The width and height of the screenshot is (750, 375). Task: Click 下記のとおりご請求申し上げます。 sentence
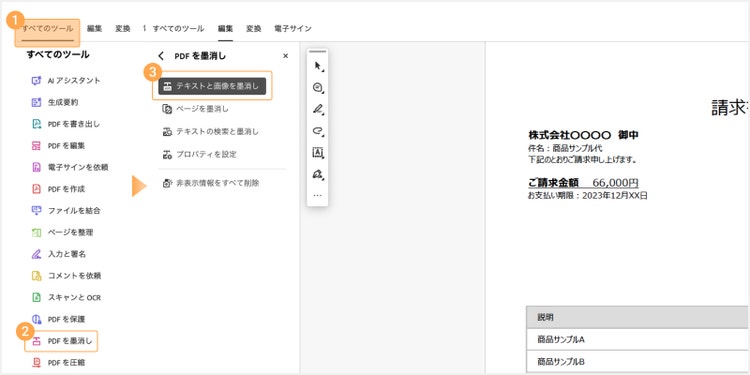point(583,159)
